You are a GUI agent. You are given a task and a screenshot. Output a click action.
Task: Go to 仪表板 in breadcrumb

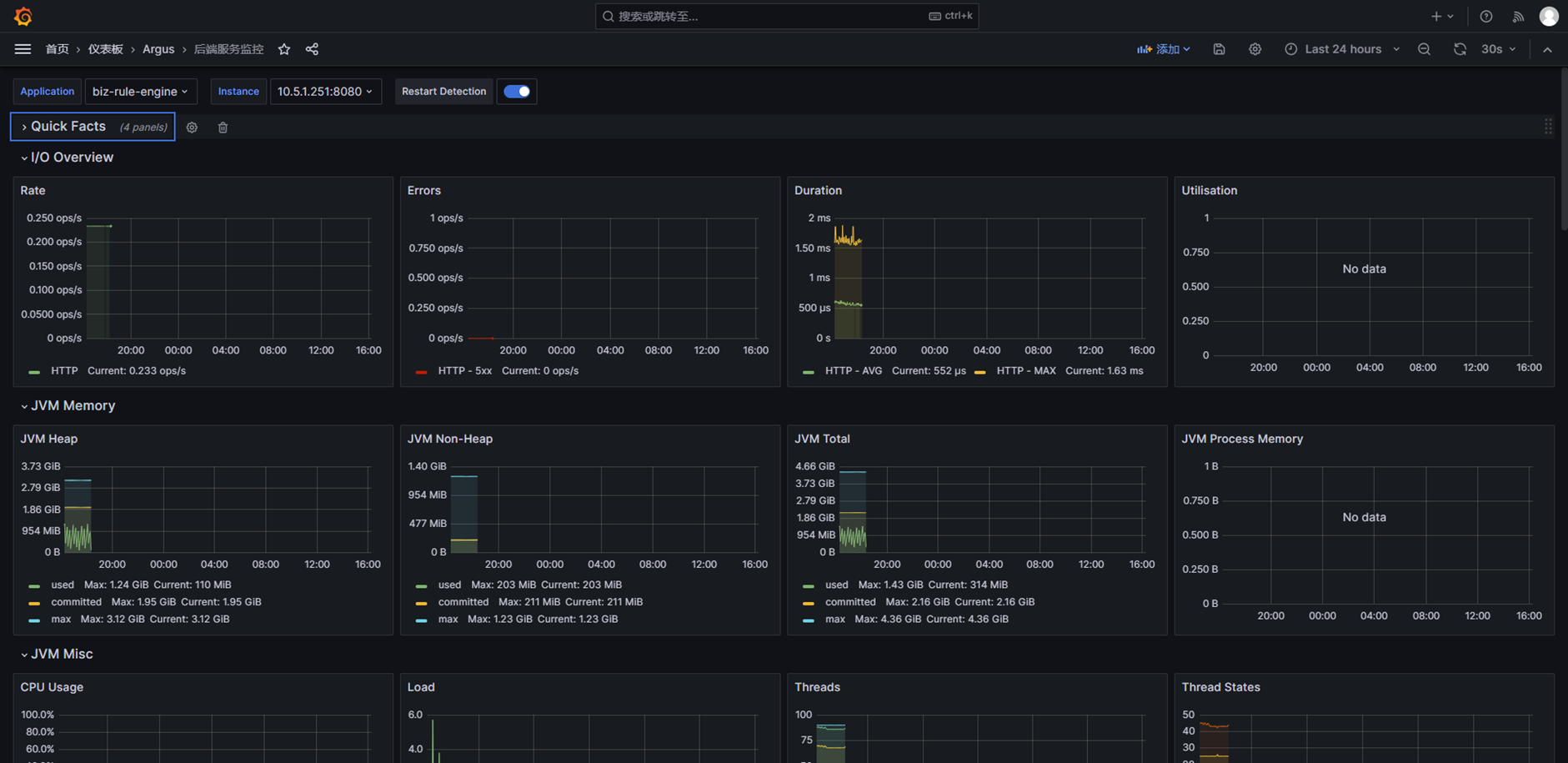(105, 49)
